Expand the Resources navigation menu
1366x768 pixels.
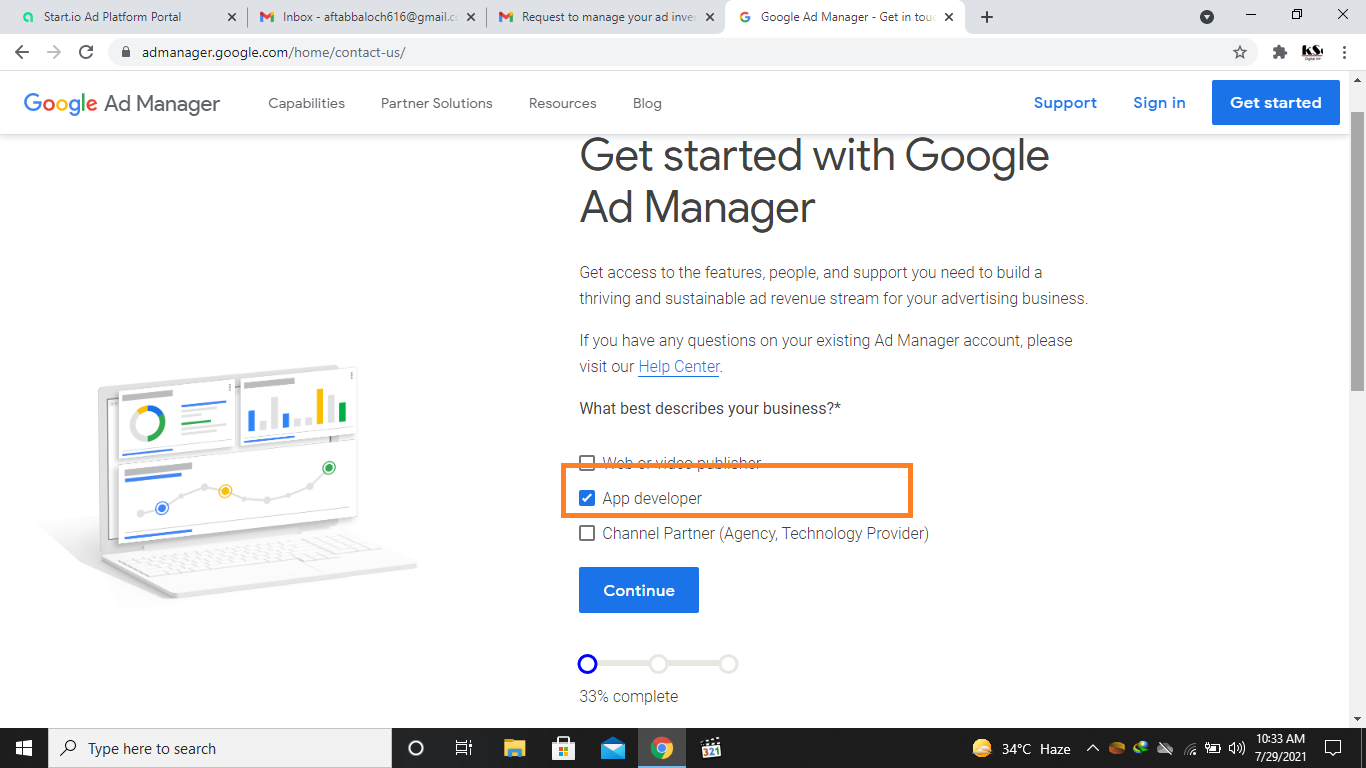(562, 103)
